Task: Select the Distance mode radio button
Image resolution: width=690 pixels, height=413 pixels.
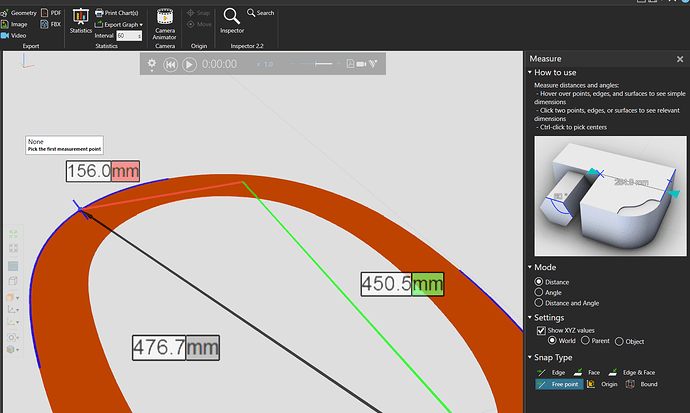Action: [540, 283]
